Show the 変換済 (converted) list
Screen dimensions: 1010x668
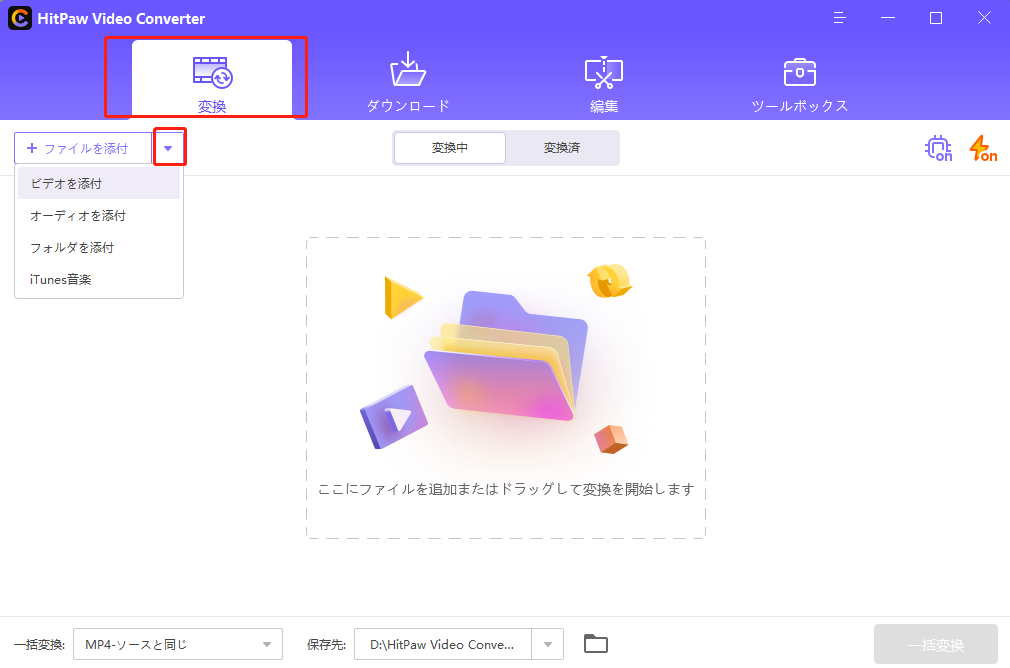pyautogui.click(x=562, y=148)
